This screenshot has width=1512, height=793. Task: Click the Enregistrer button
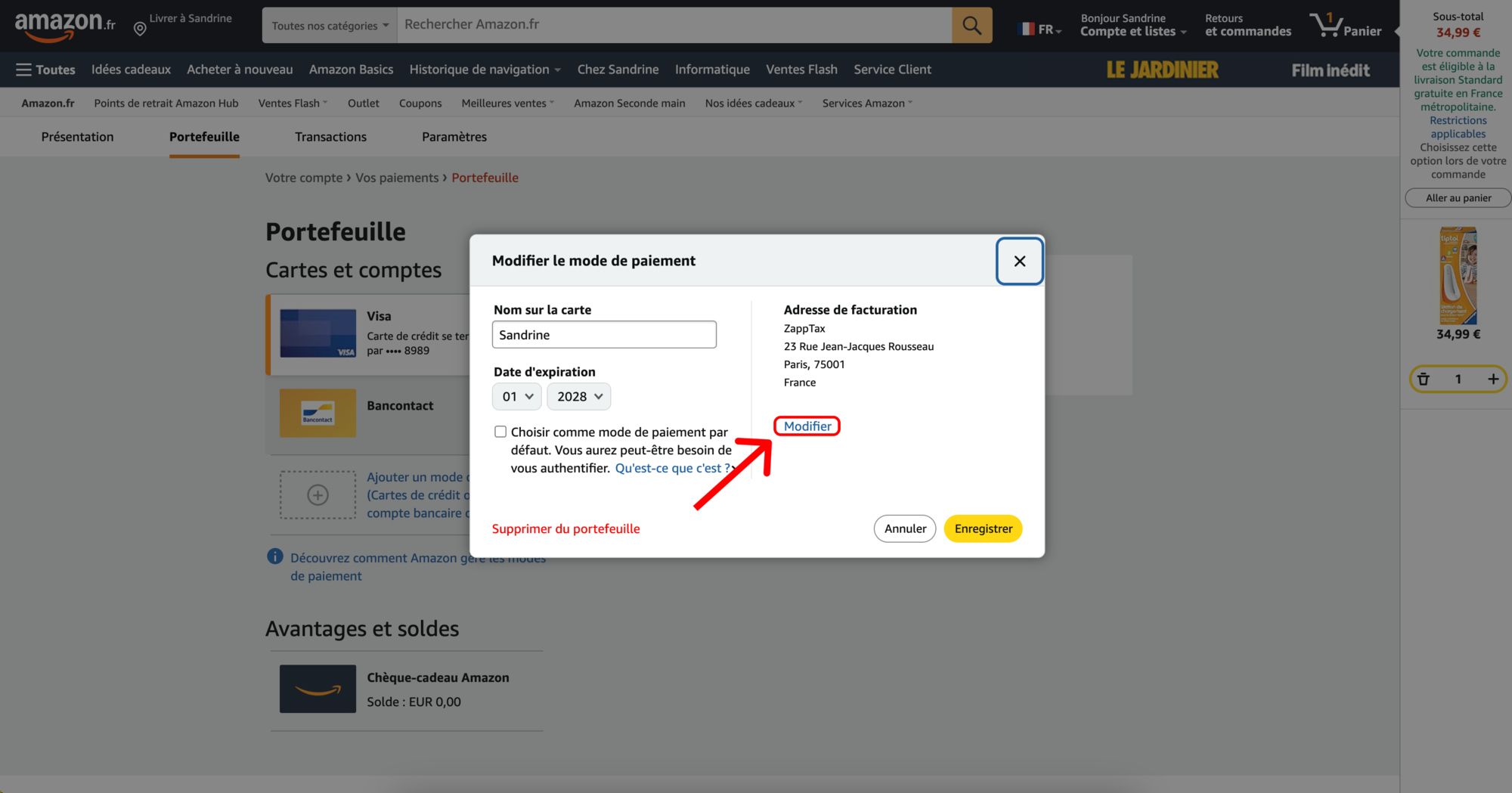coord(983,528)
